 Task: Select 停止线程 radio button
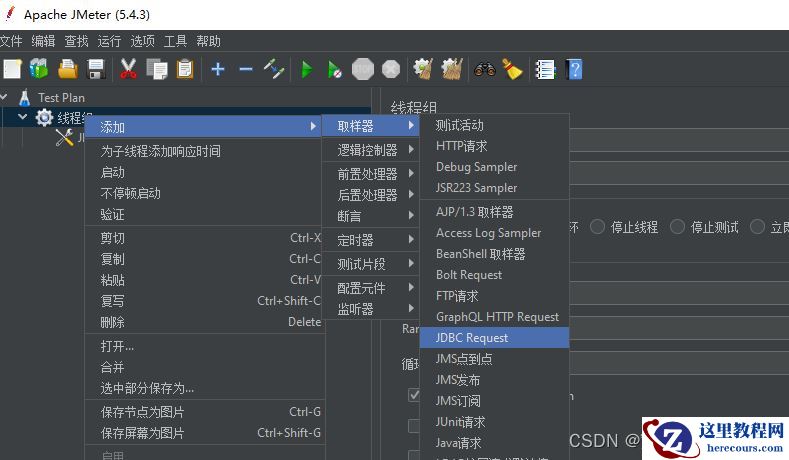(597, 227)
